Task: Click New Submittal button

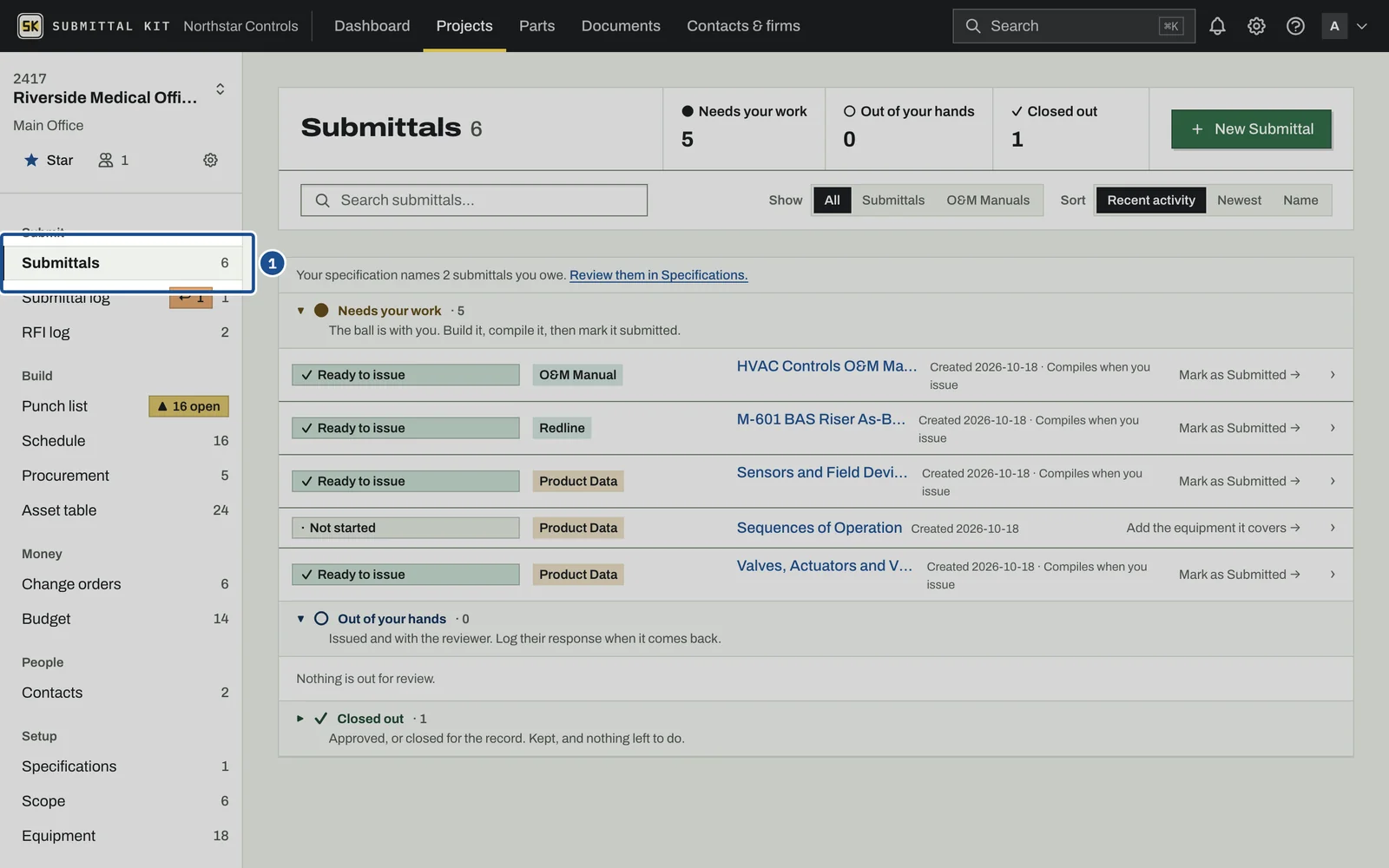Action: point(1251,128)
